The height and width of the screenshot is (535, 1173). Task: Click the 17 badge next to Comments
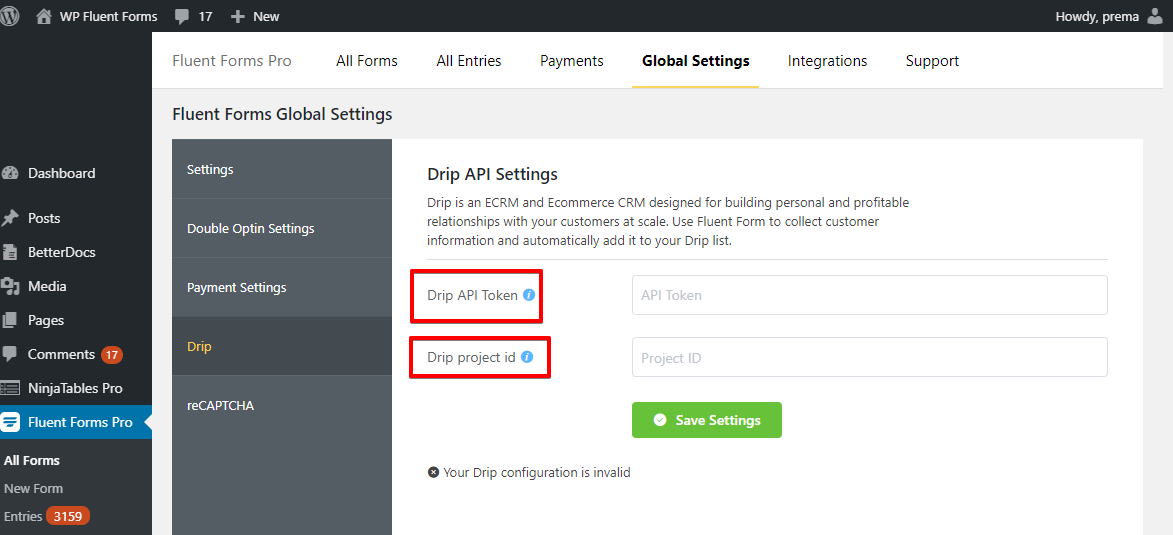pyautogui.click(x=111, y=355)
